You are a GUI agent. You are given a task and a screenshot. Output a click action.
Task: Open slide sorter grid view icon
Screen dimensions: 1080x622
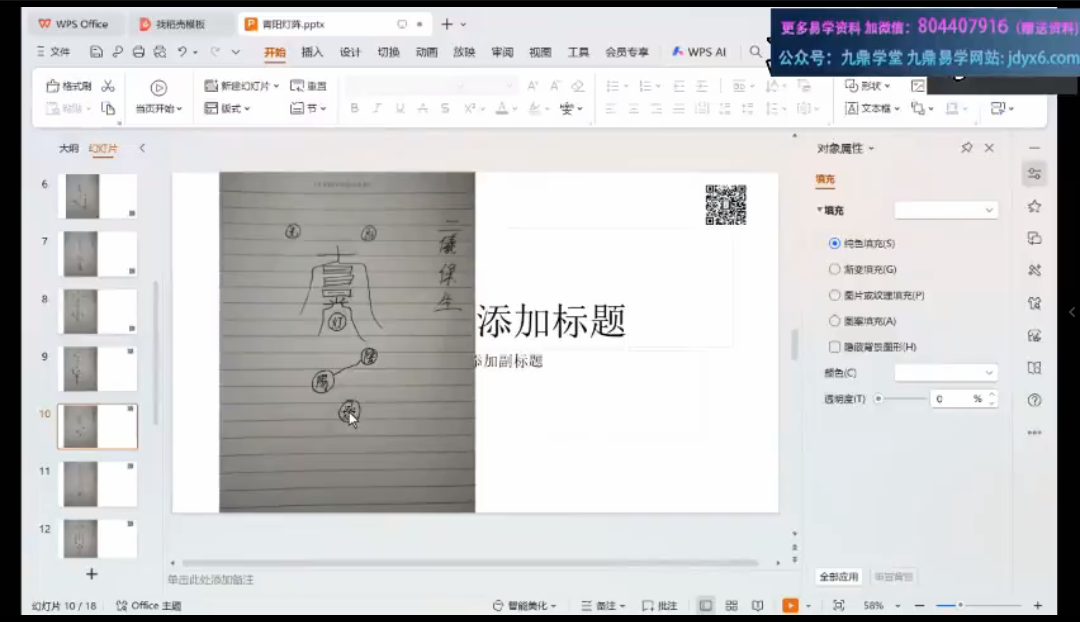(x=732, y=605)
